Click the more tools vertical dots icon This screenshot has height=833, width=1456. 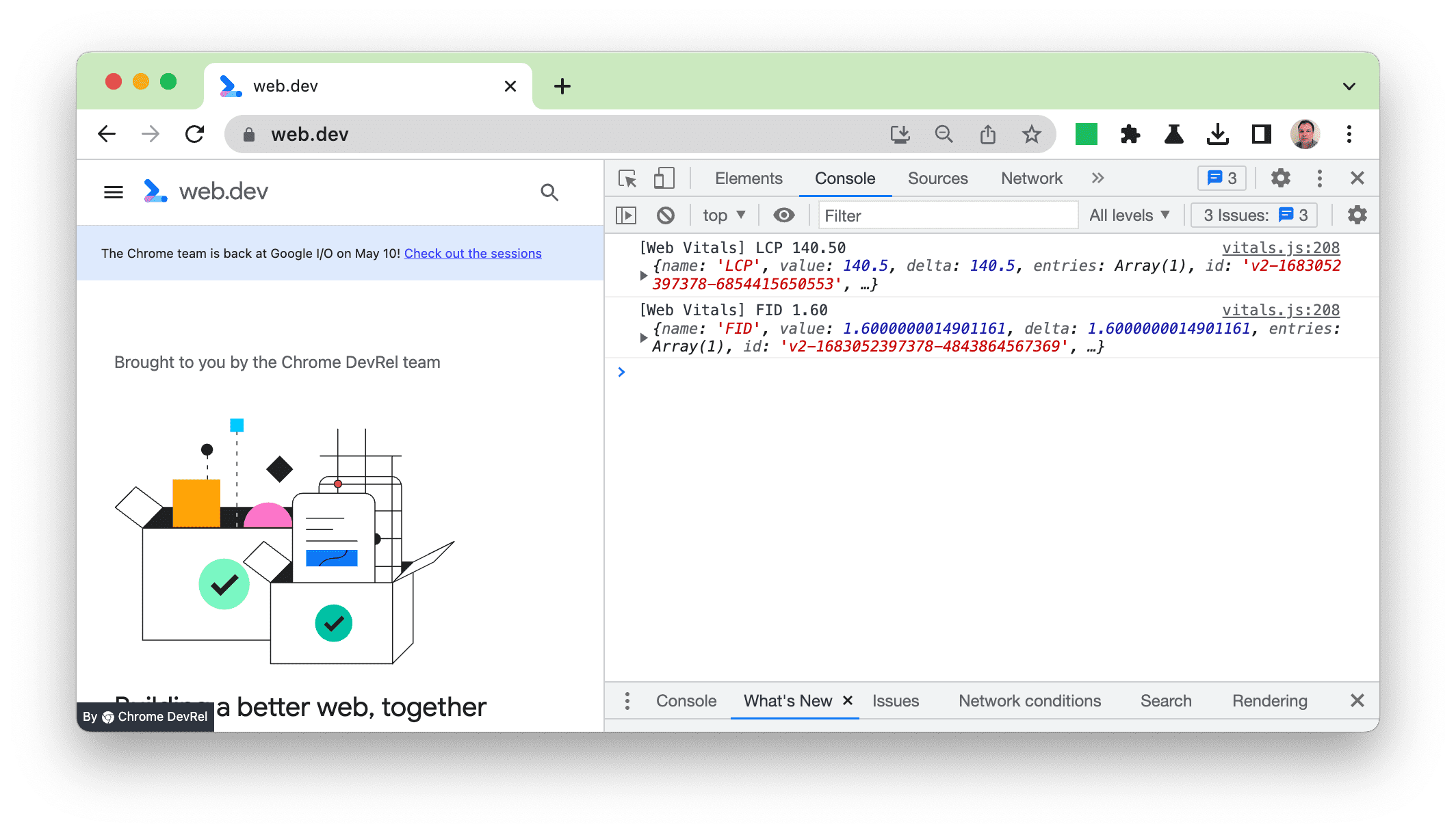(1322, 179)
